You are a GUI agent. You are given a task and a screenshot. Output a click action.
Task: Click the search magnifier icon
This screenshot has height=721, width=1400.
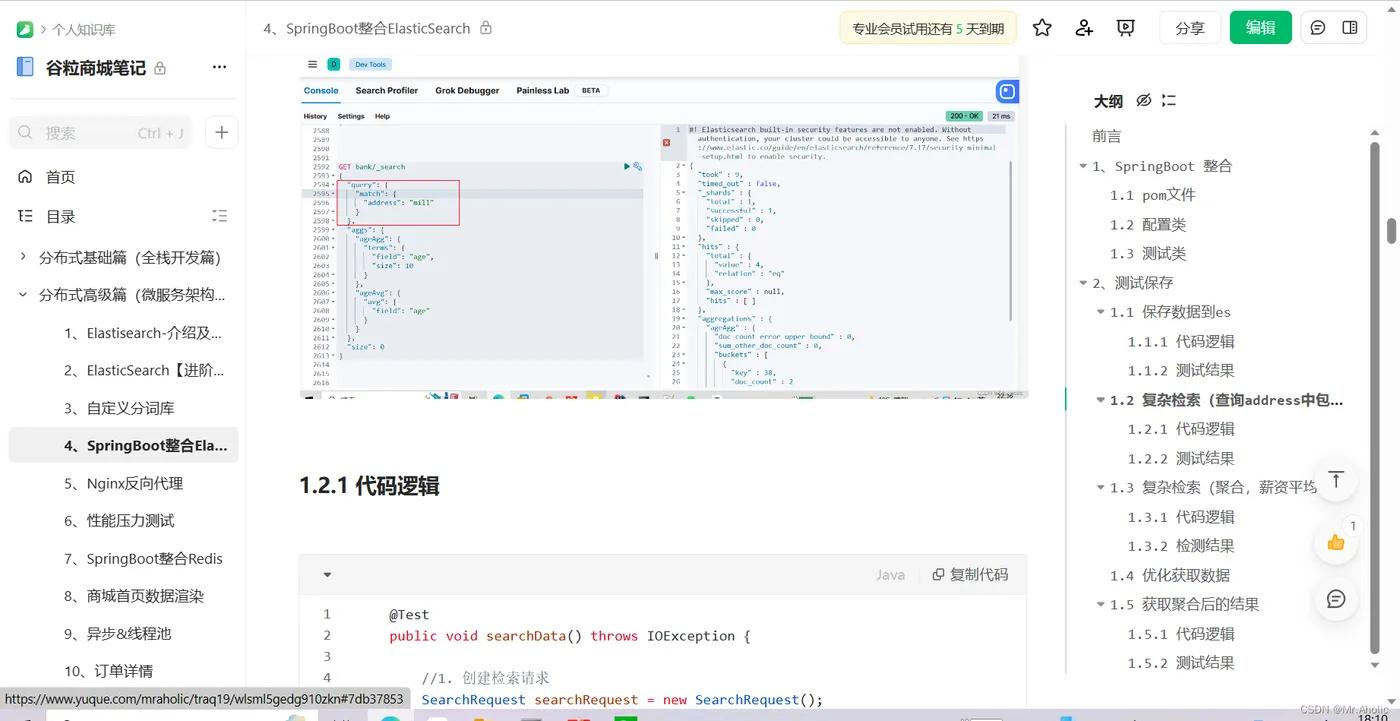pos(26,132)
